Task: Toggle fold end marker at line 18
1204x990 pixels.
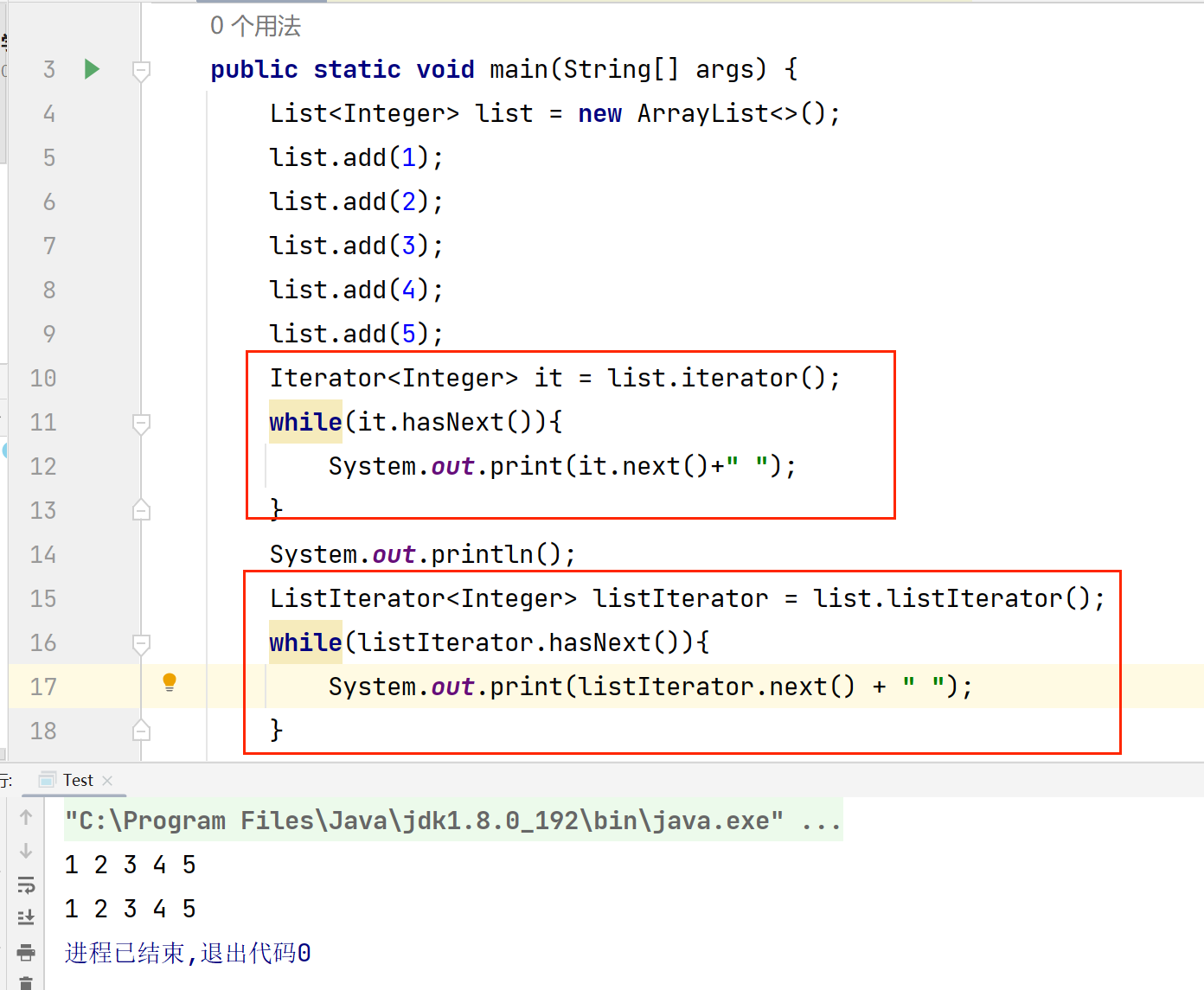Action: pos(142,731)
